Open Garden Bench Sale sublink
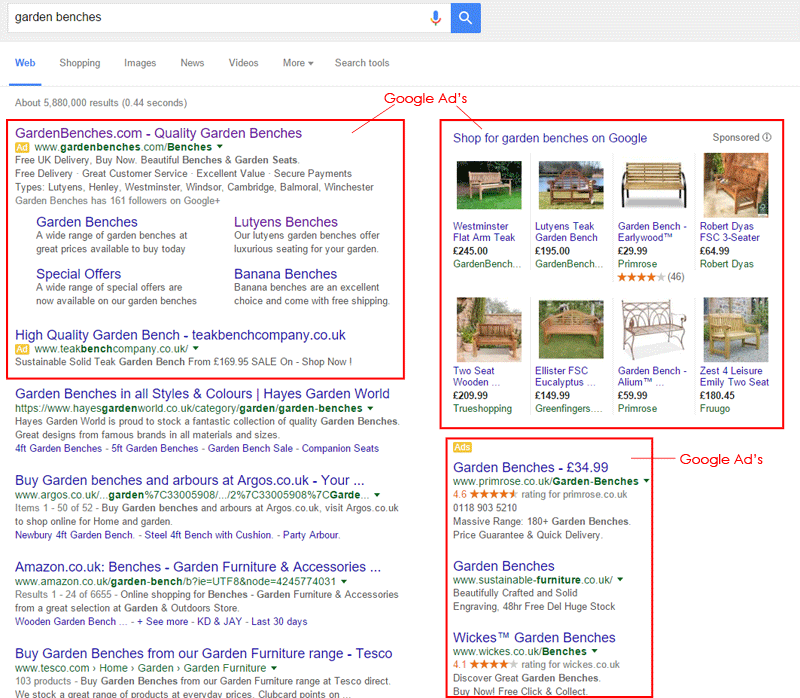The width and height of the screenshot is (800, 698). 250,448
